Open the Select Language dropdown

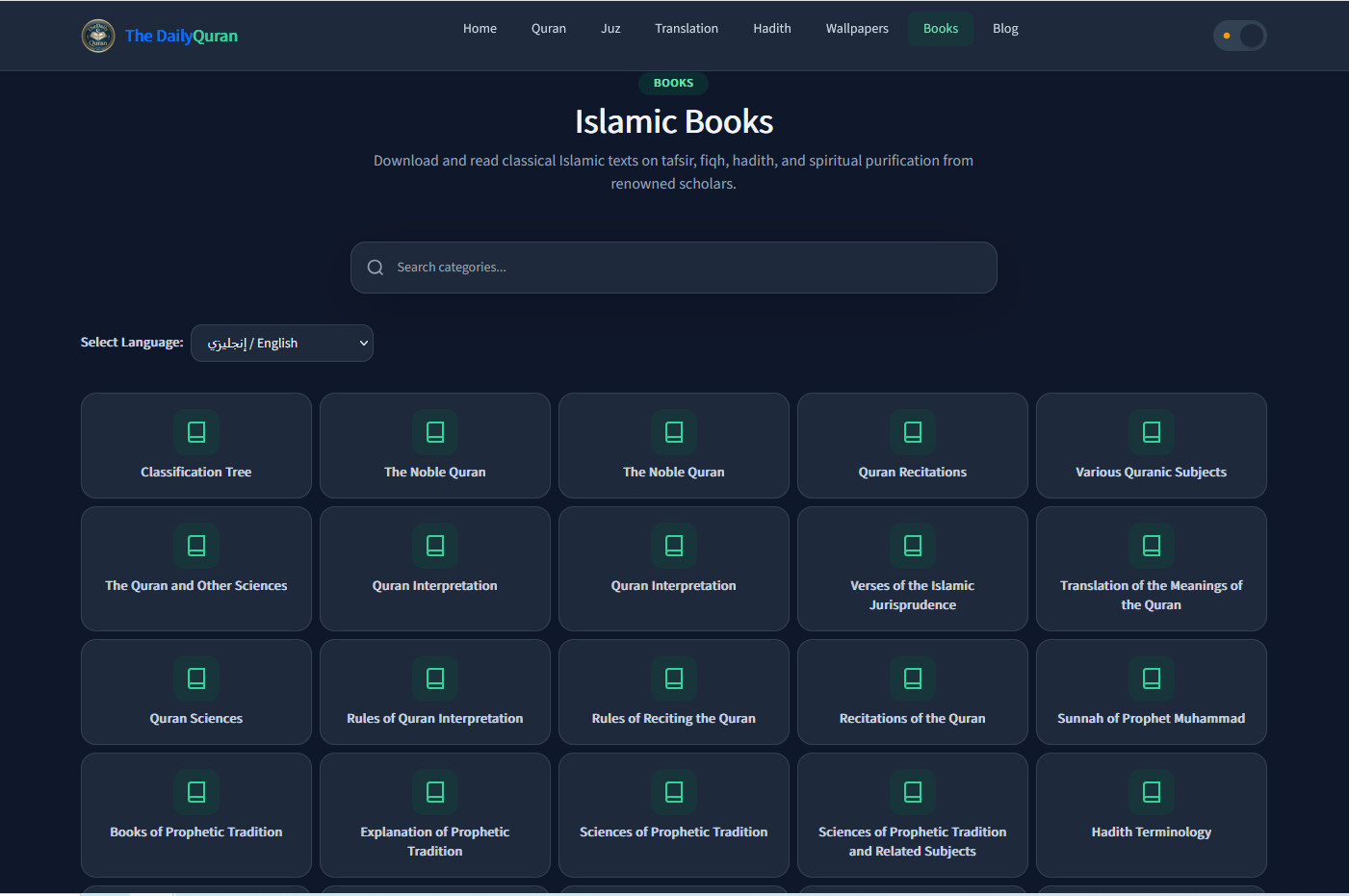[282, 344]
